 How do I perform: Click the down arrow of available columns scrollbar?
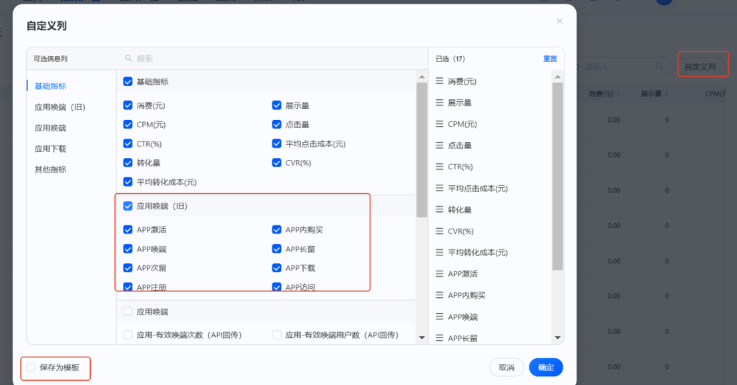point(422,338)
